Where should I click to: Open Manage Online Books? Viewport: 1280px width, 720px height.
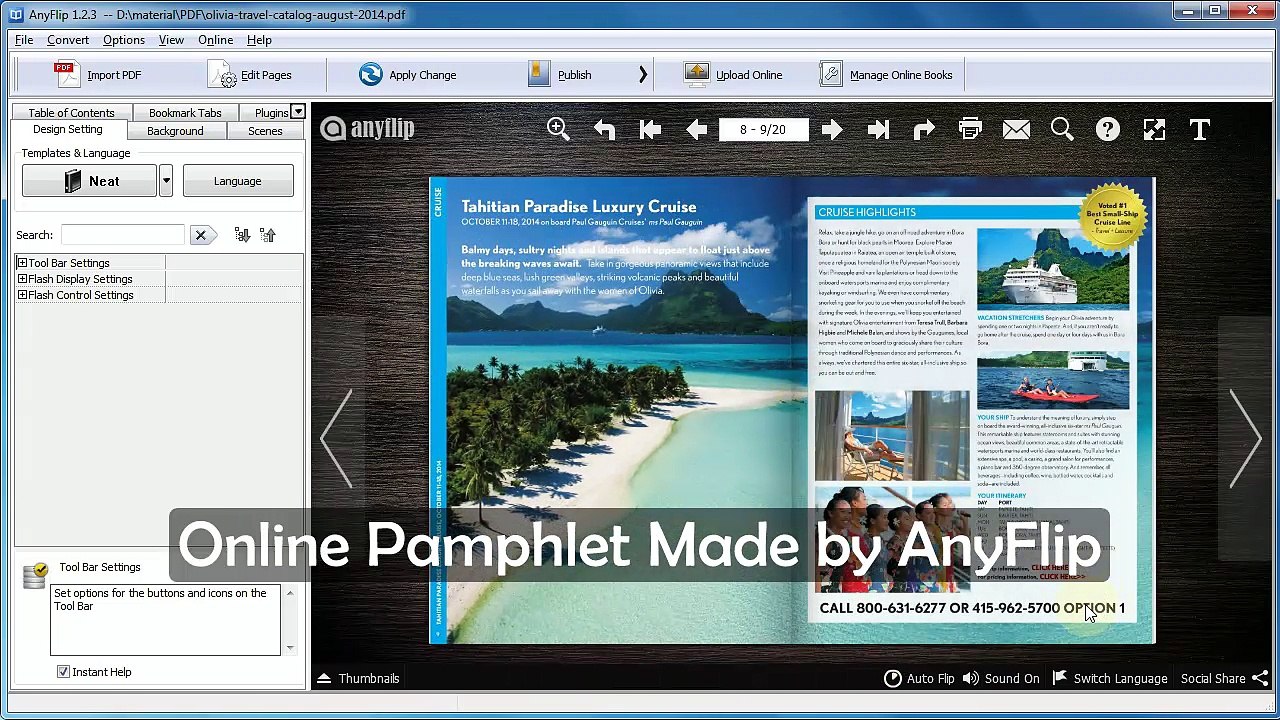click(886, 75)
